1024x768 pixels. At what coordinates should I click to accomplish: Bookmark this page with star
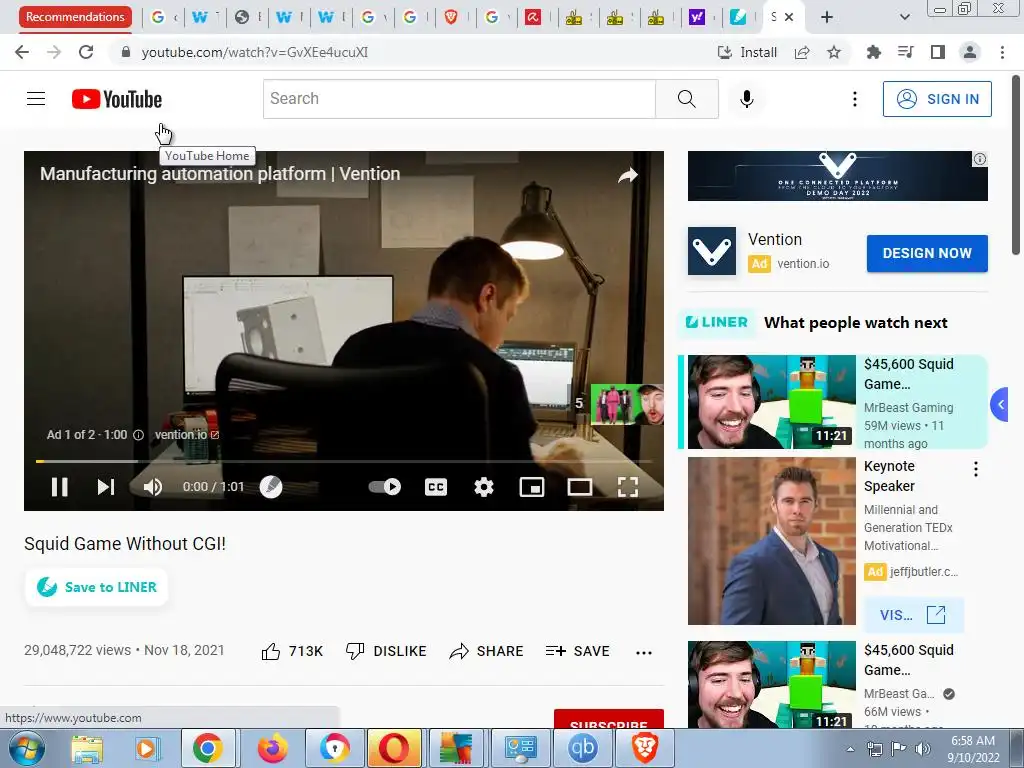834,52
